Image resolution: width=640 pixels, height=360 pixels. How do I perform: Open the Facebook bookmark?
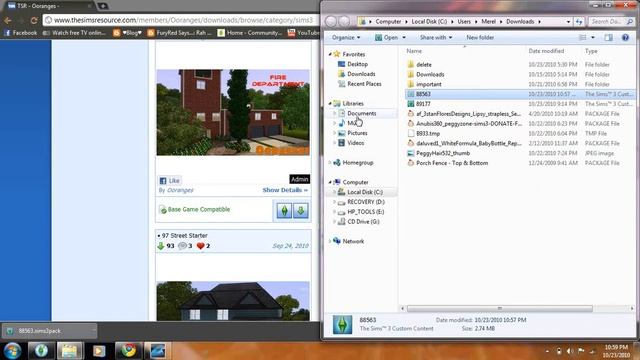pos(20,33)
